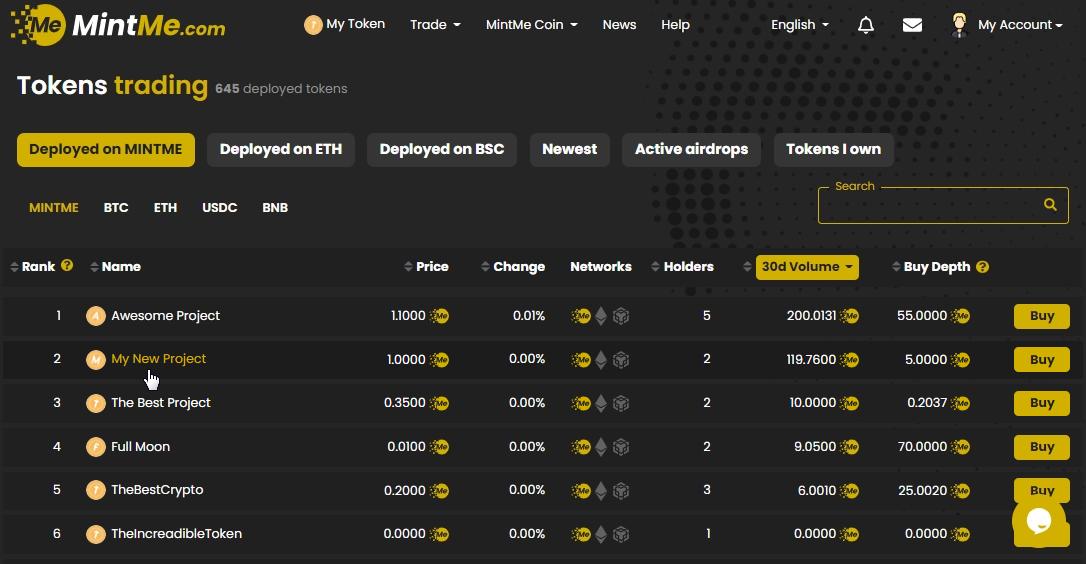The height and width of the screenshot is (564, 1086).
Task: Switch to the Deployed on ETH tab
Action: point(281,149)
